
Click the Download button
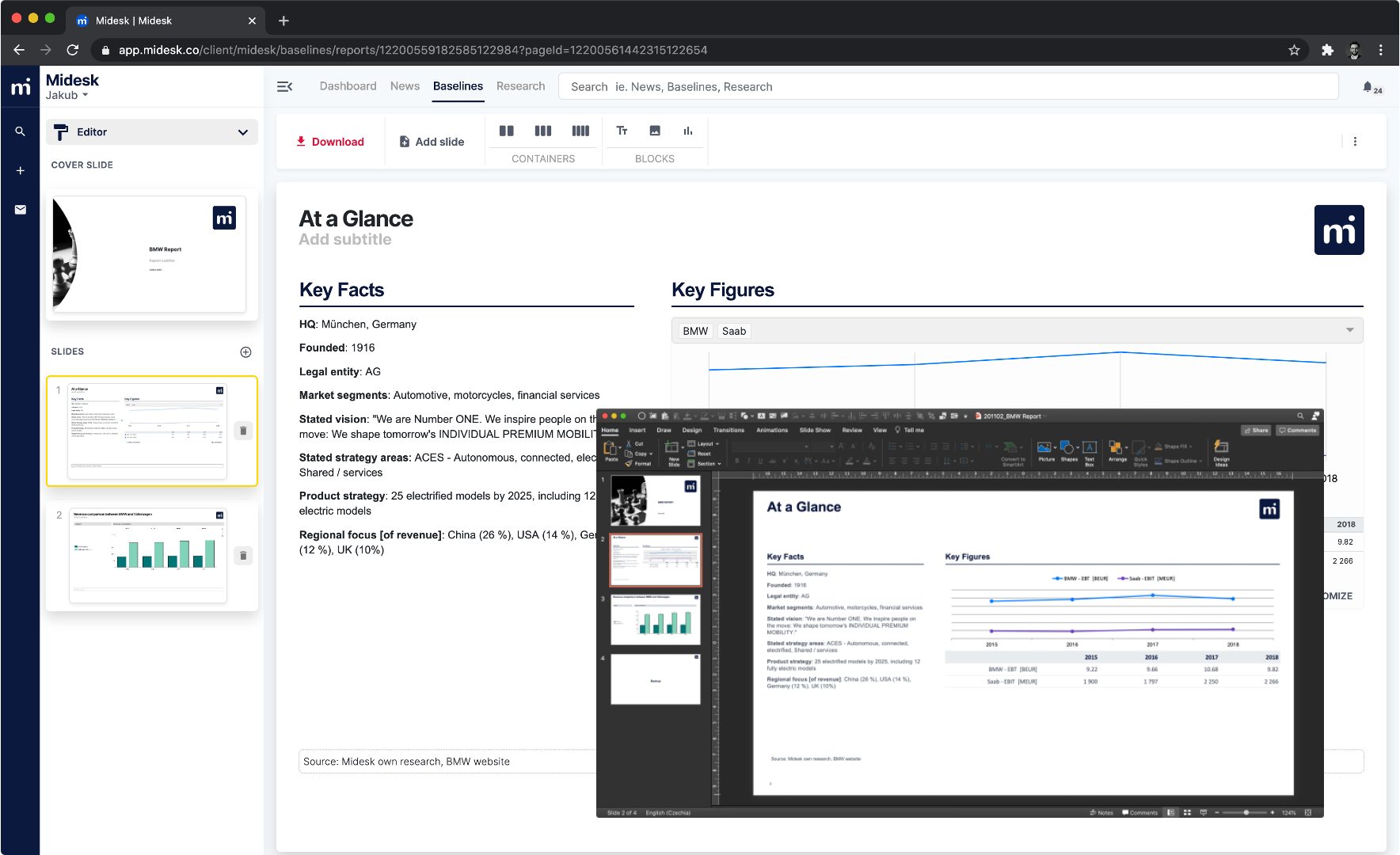pos(330,142)
